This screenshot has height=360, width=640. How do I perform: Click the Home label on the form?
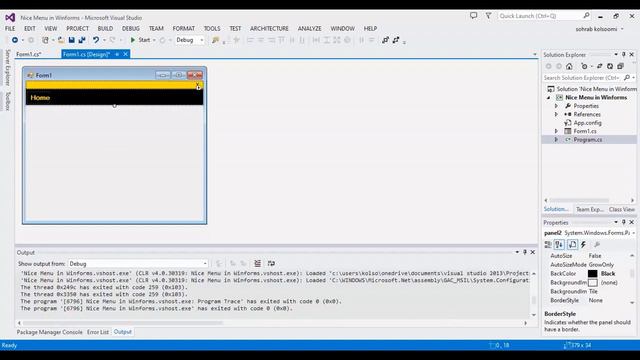click(40, 98)
